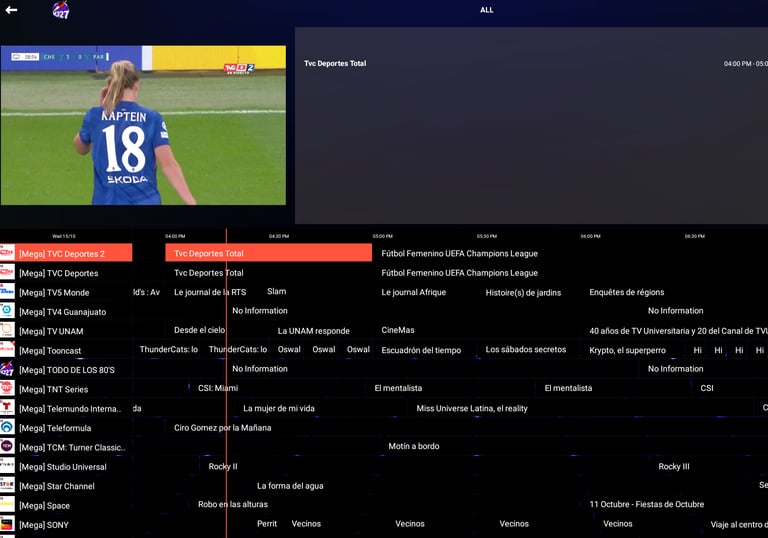Select Motín a bordo program
Viewport: 768px width, 538px height.
coord(413,446)
